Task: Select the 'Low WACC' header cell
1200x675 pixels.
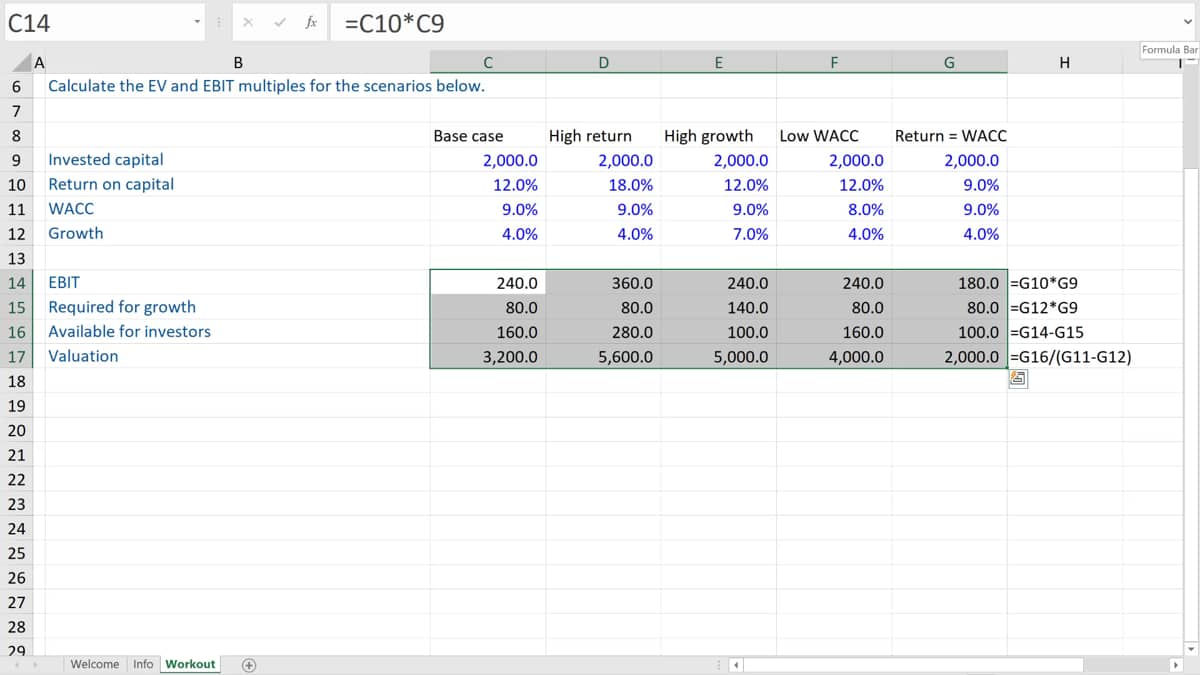Action: (834, 136)
